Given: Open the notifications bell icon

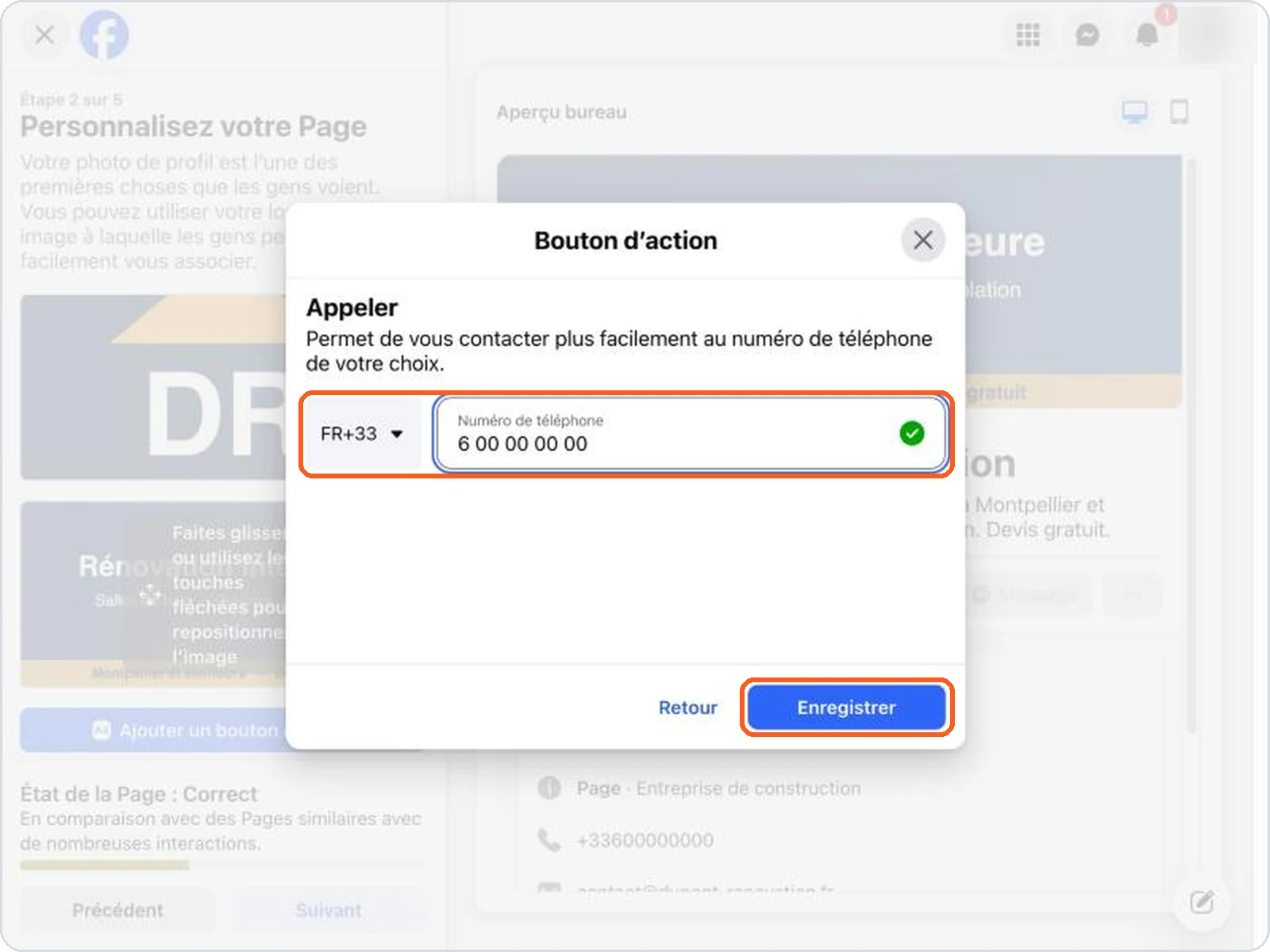Looking at the screenshot, I should [1147, 35].
